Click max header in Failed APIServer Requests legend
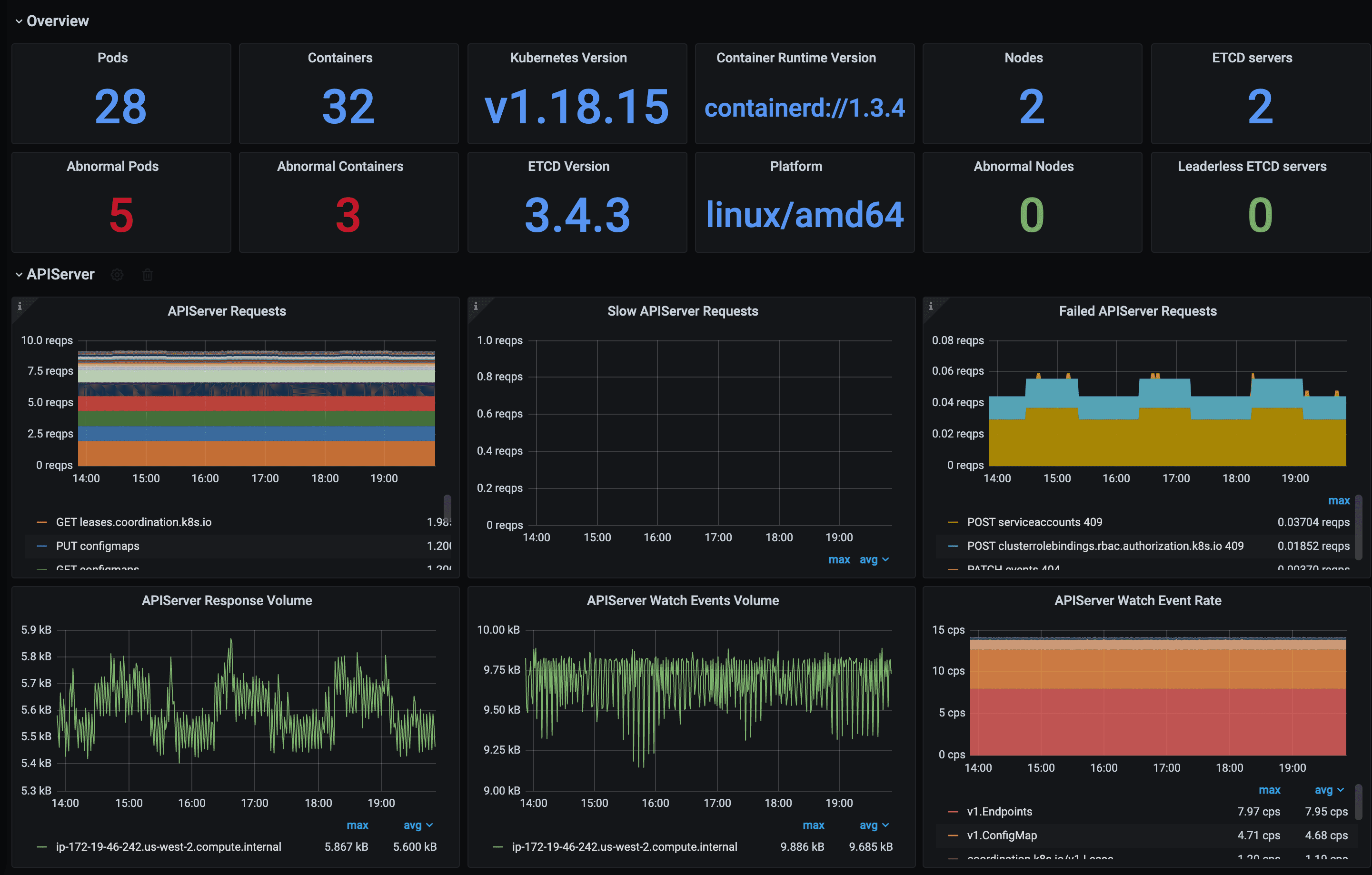The height and width of the screenshot is (875, 1372). [x=1338, y=500]
